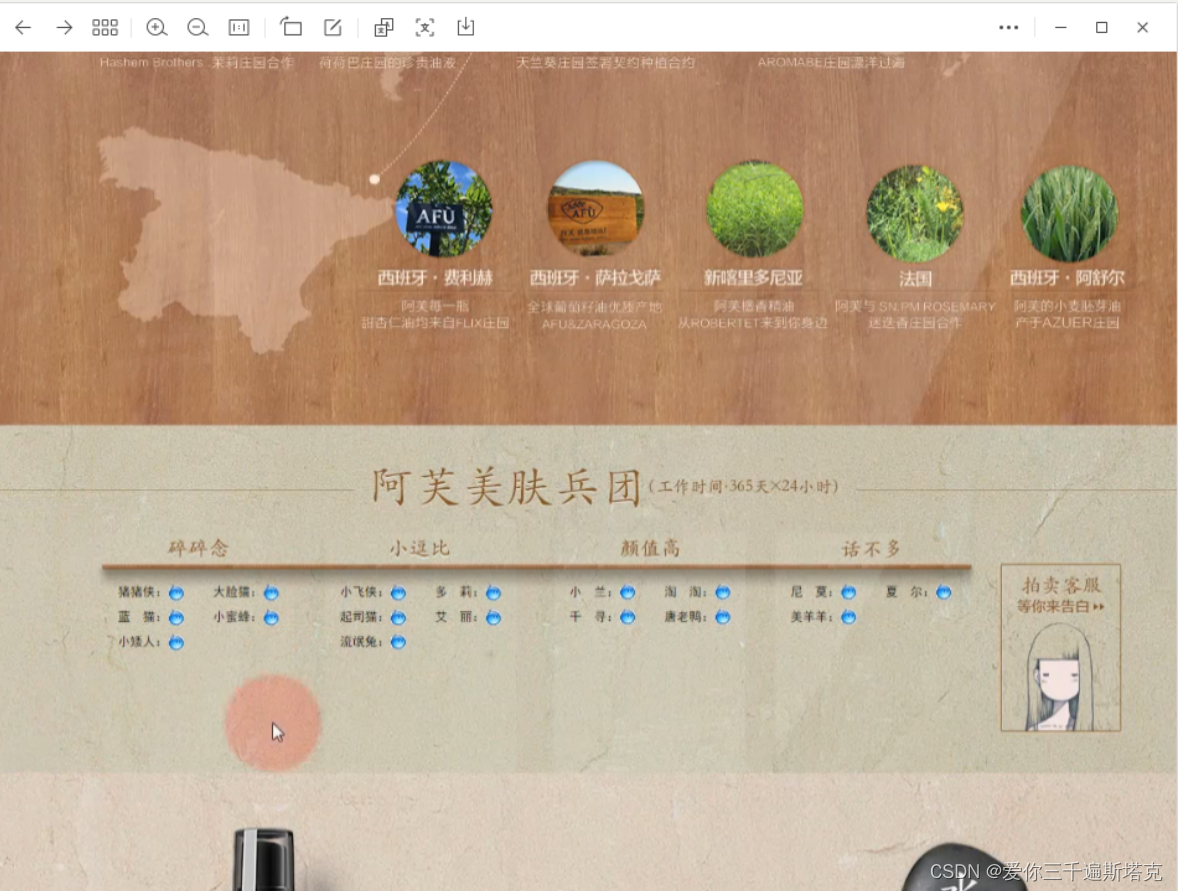
Task: Click the chat icon next to 尼莫
Action: (x=849, y=593)
